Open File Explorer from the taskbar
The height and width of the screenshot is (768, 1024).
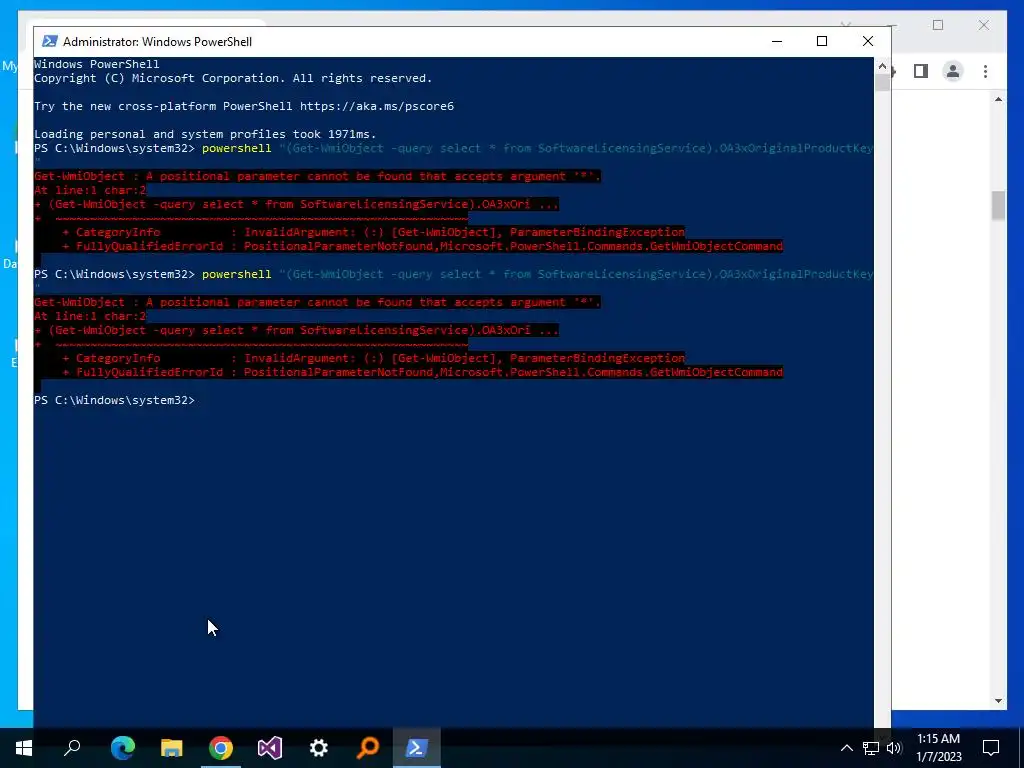171,748
